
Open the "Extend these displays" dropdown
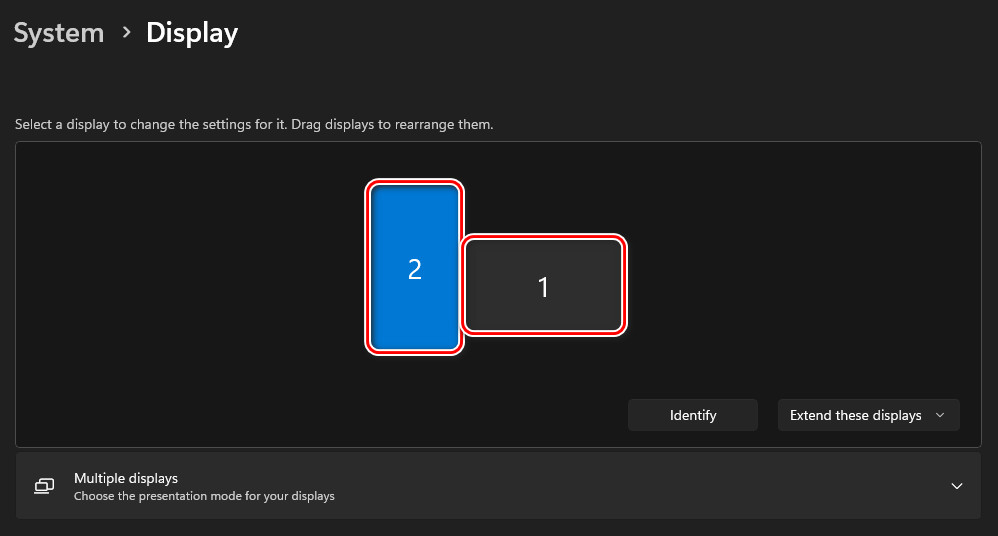point(868,415)
